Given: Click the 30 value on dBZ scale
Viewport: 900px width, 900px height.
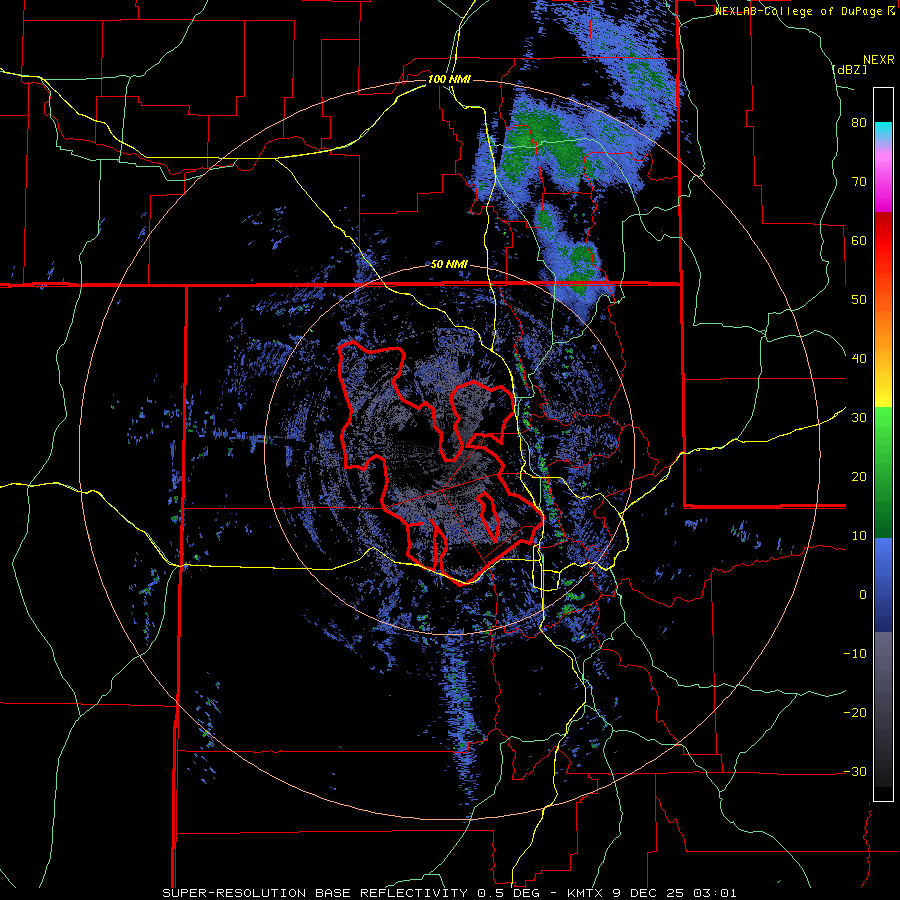Looking at the screenshot, I should (859, 418).
